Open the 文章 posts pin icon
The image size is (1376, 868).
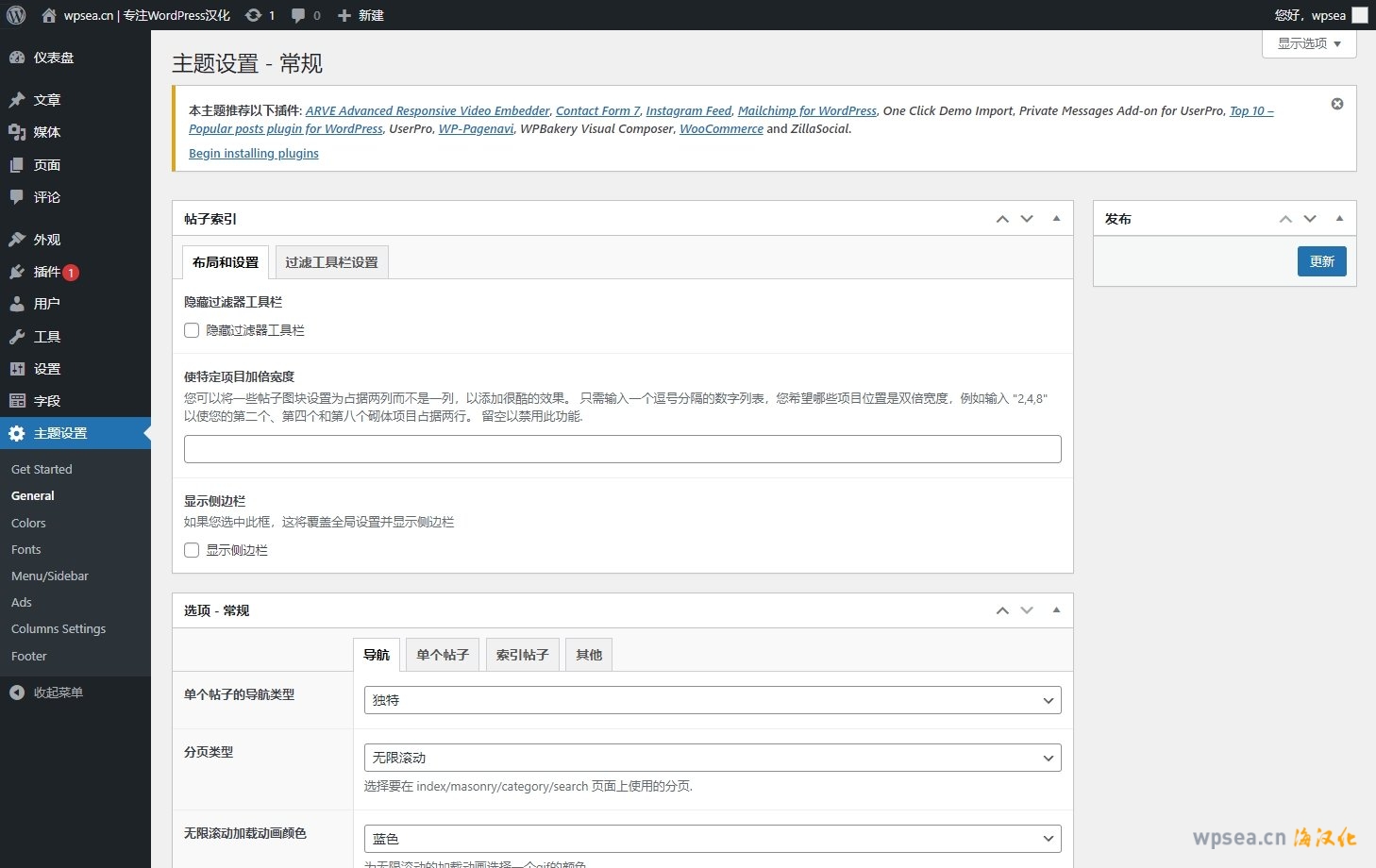17,100
